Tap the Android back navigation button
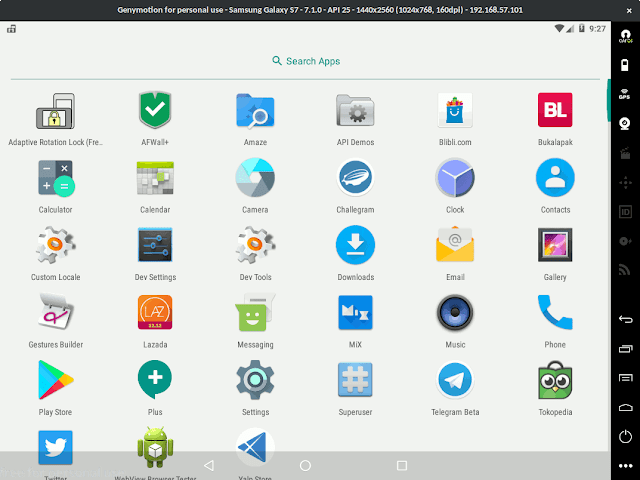Viewport: 640px width, 480px height. point(209,465)
